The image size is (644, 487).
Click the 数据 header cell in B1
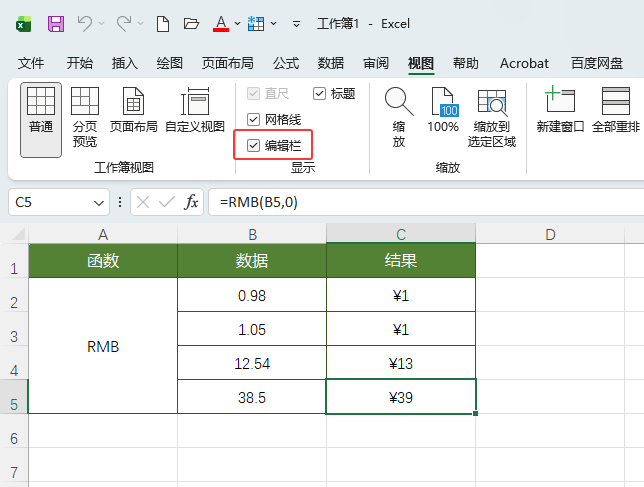point(252,261)
